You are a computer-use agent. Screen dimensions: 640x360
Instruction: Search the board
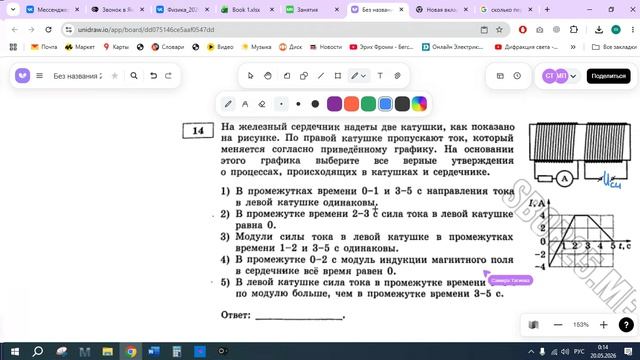(134, 76)
